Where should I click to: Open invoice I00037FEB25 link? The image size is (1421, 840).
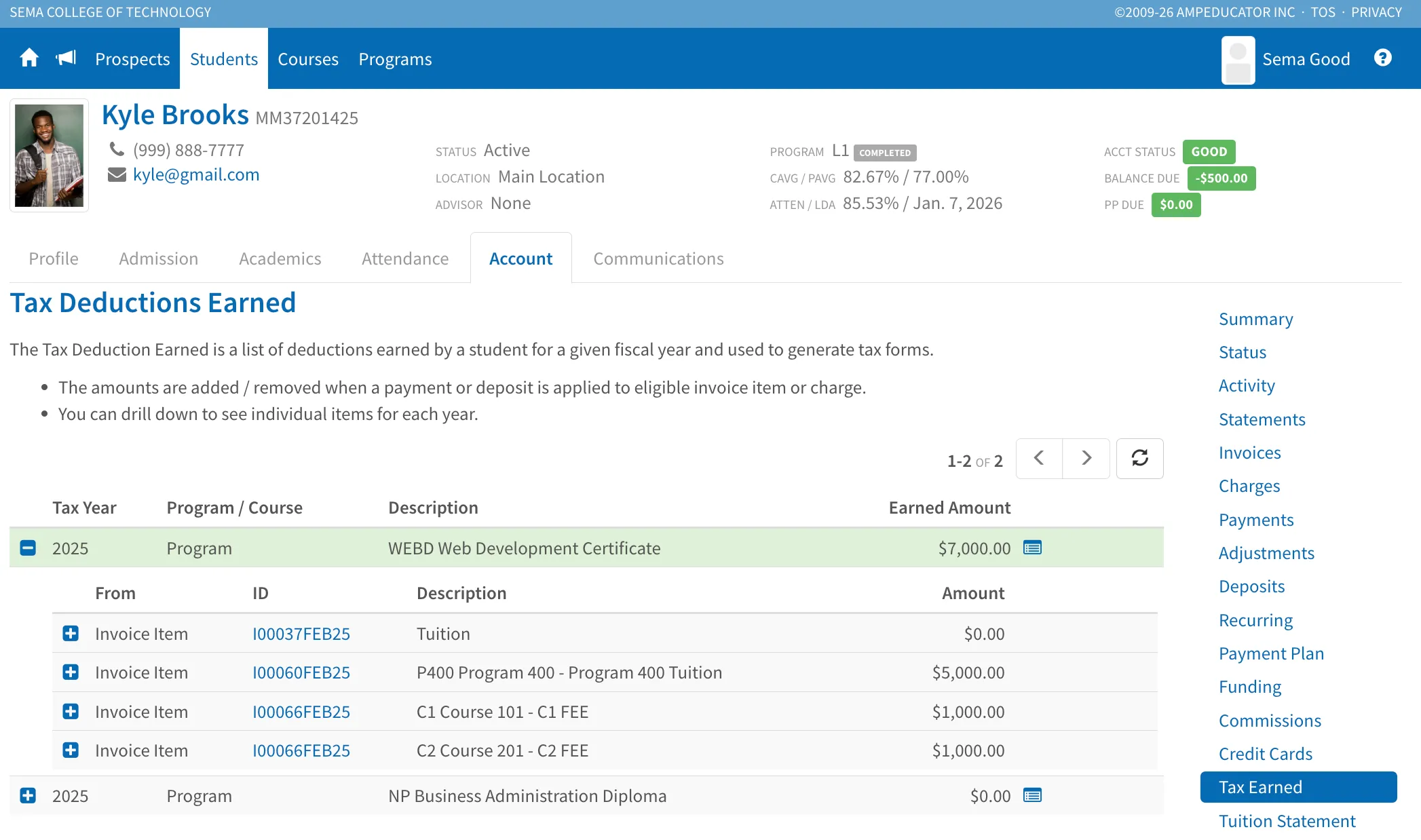[x=301, y=634]
